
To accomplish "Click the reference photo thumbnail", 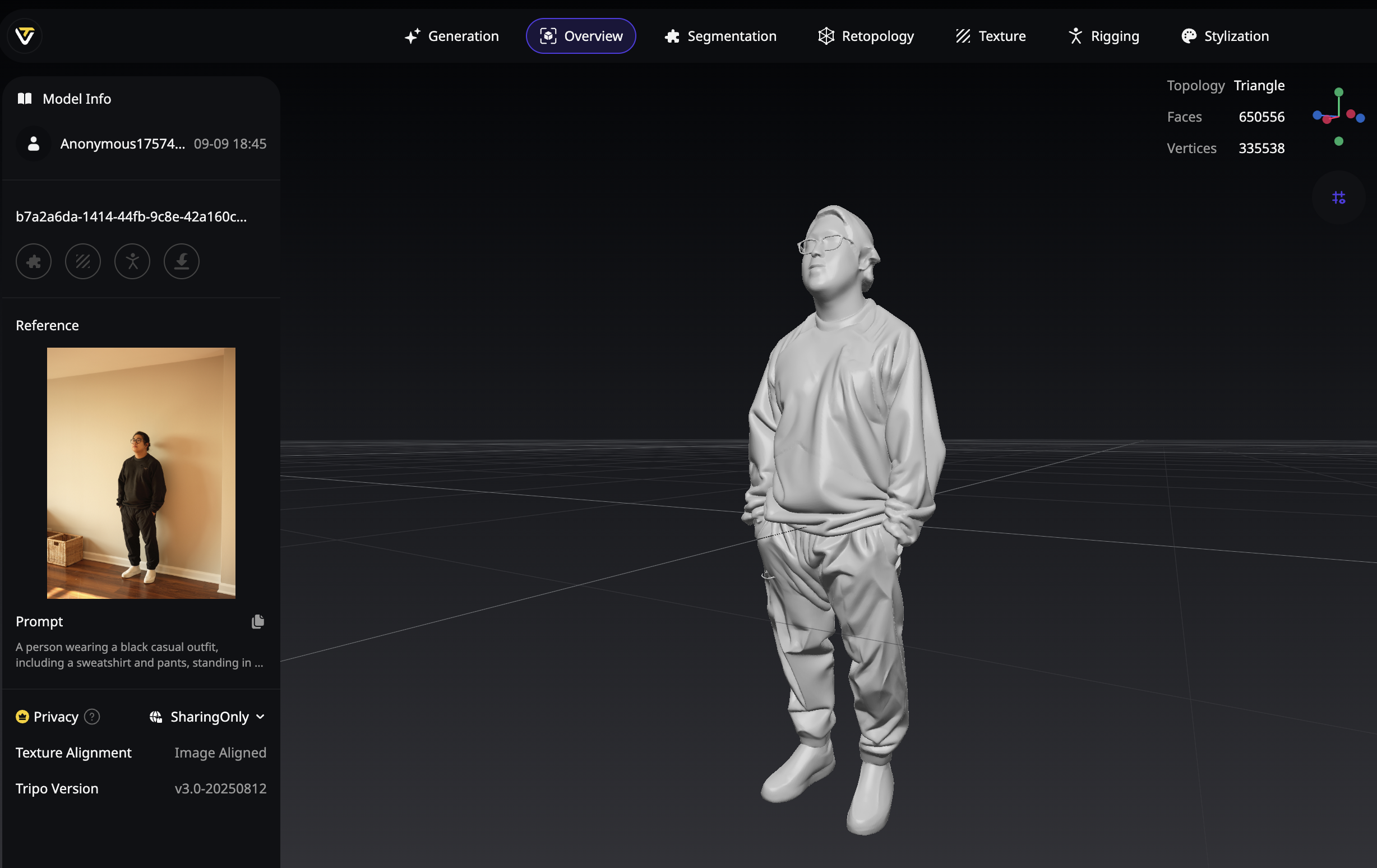I will [141, 473].
